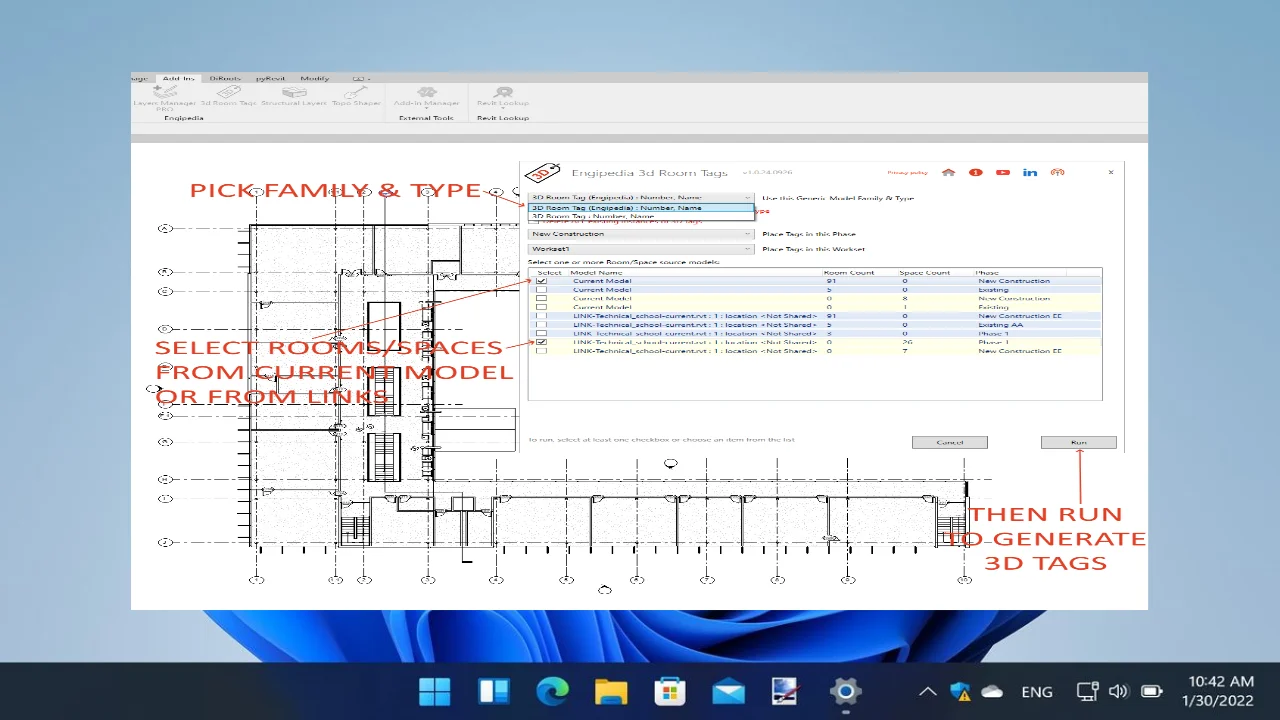Show hidden icons tray chevron

[928, 691]
